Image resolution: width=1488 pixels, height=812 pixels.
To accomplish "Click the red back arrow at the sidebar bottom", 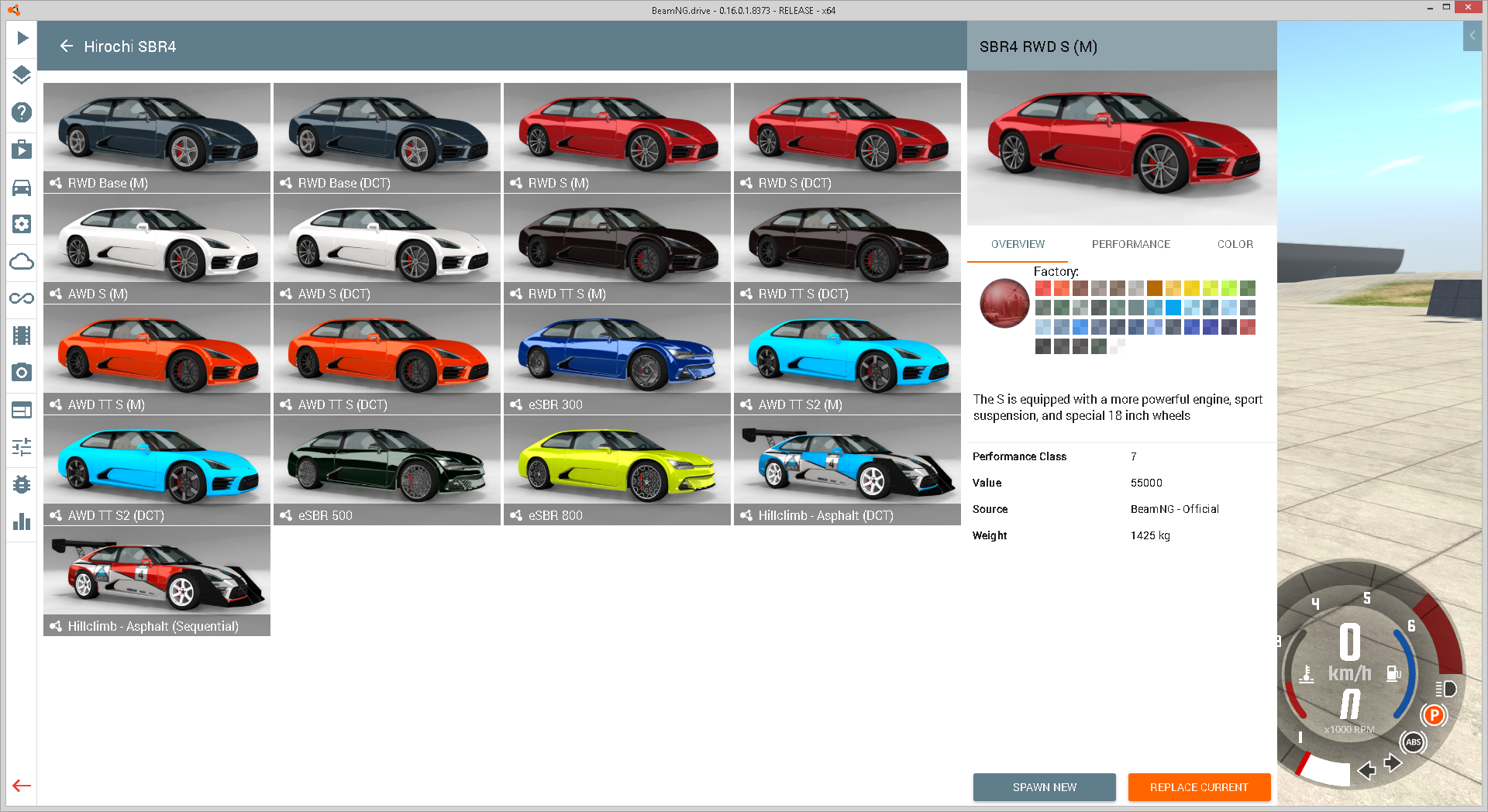I will pyautogui.click(x=22, y=786).
